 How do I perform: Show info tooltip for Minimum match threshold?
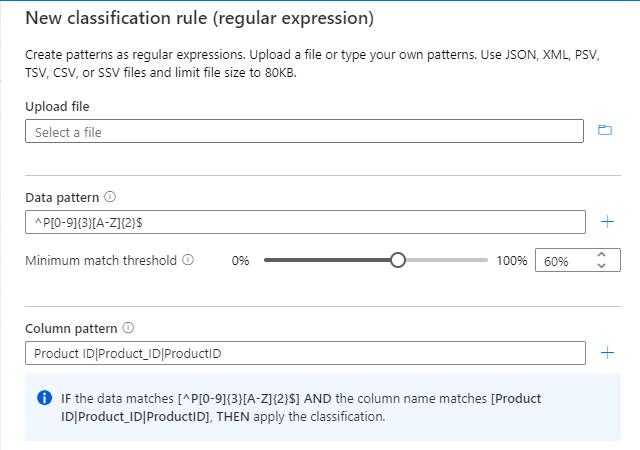pos(188,260)
